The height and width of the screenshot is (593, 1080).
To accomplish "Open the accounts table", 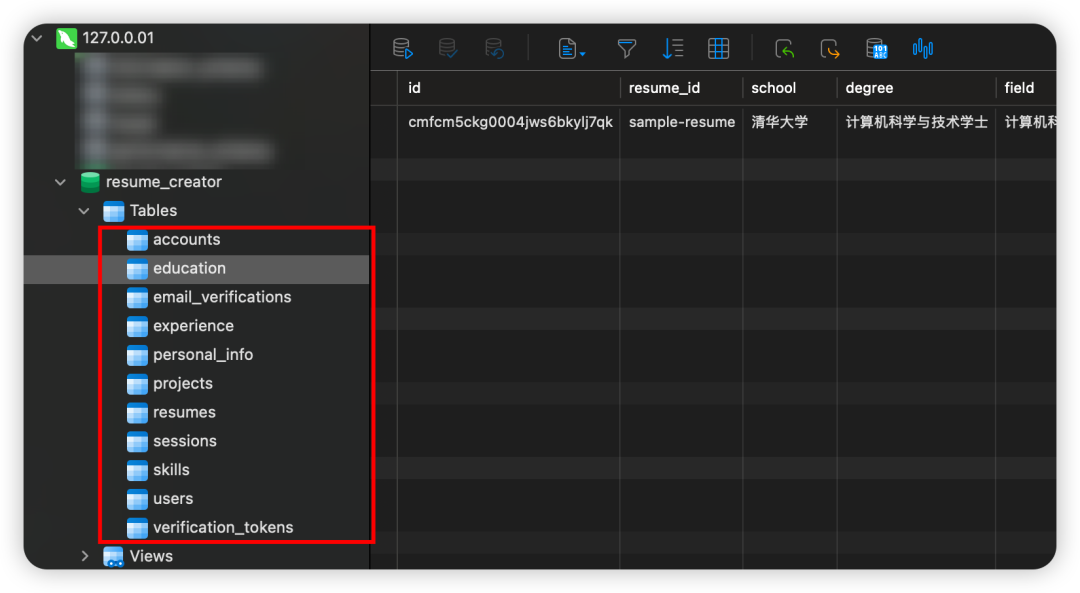I will (187, 240).
